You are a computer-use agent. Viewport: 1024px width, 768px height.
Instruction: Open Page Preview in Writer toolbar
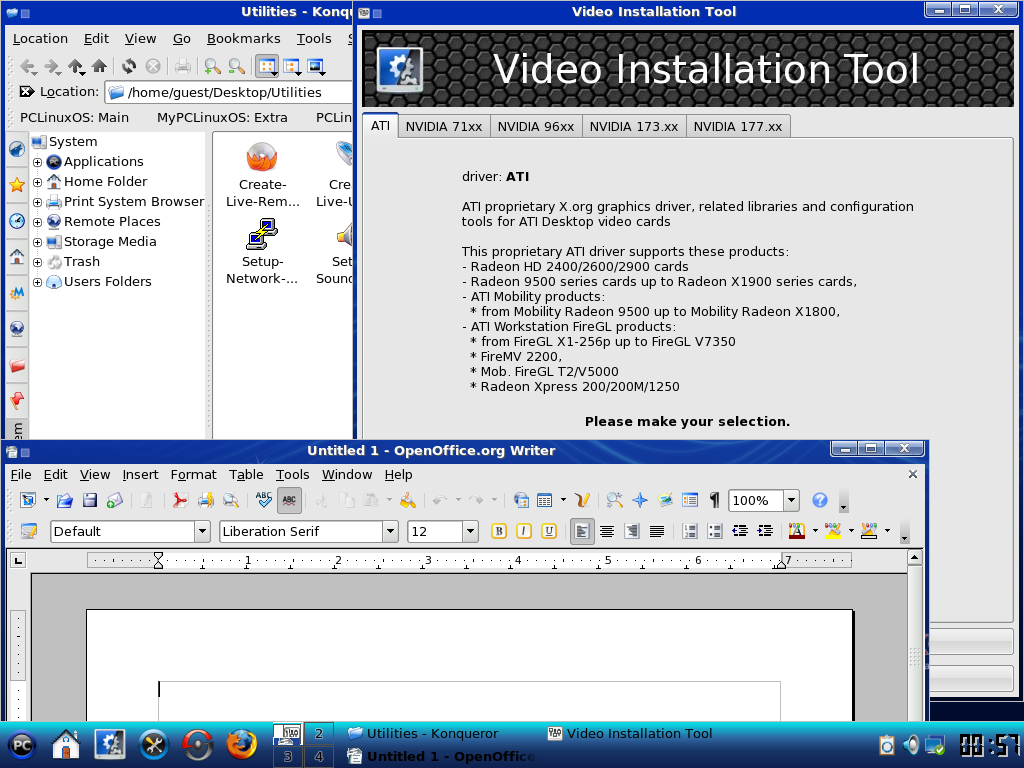click(231, 500)
